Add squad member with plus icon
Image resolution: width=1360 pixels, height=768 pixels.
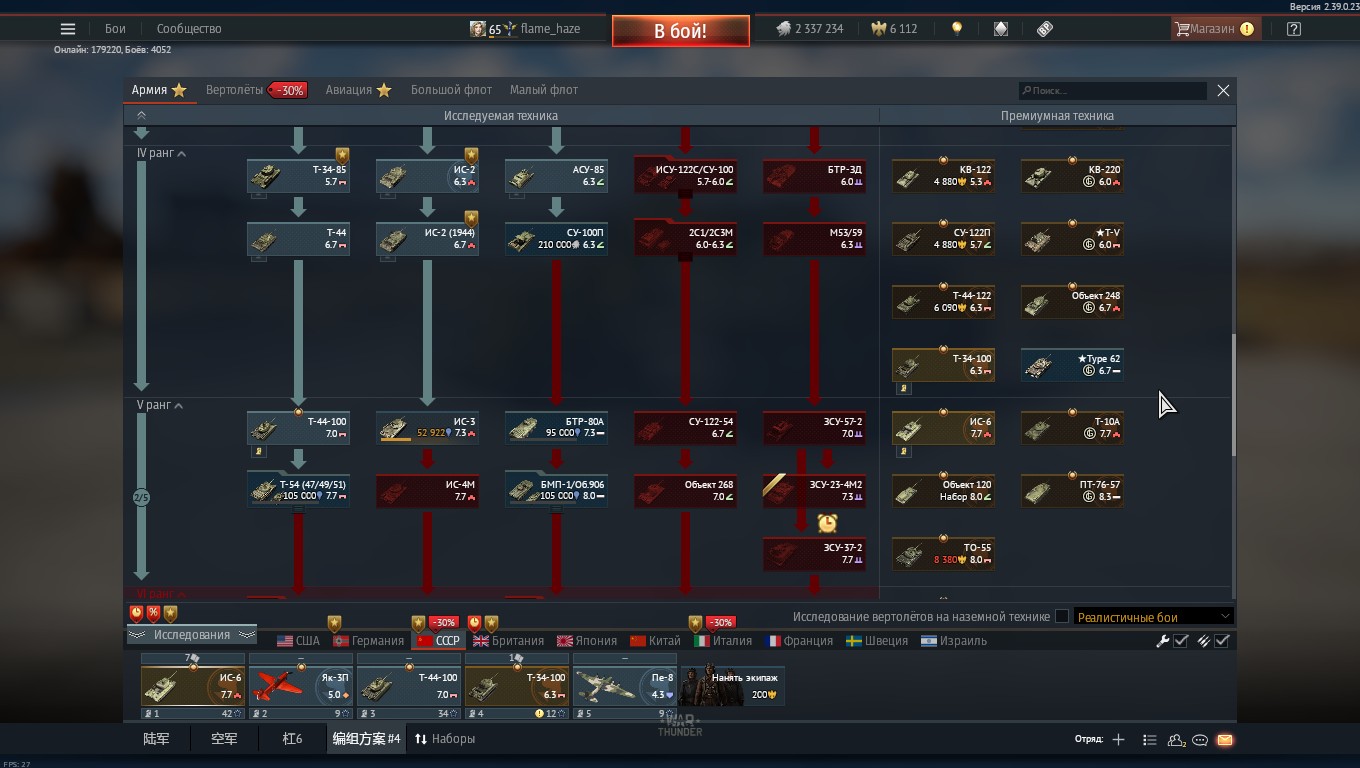pyautogui.click(x=1118, y=740)
